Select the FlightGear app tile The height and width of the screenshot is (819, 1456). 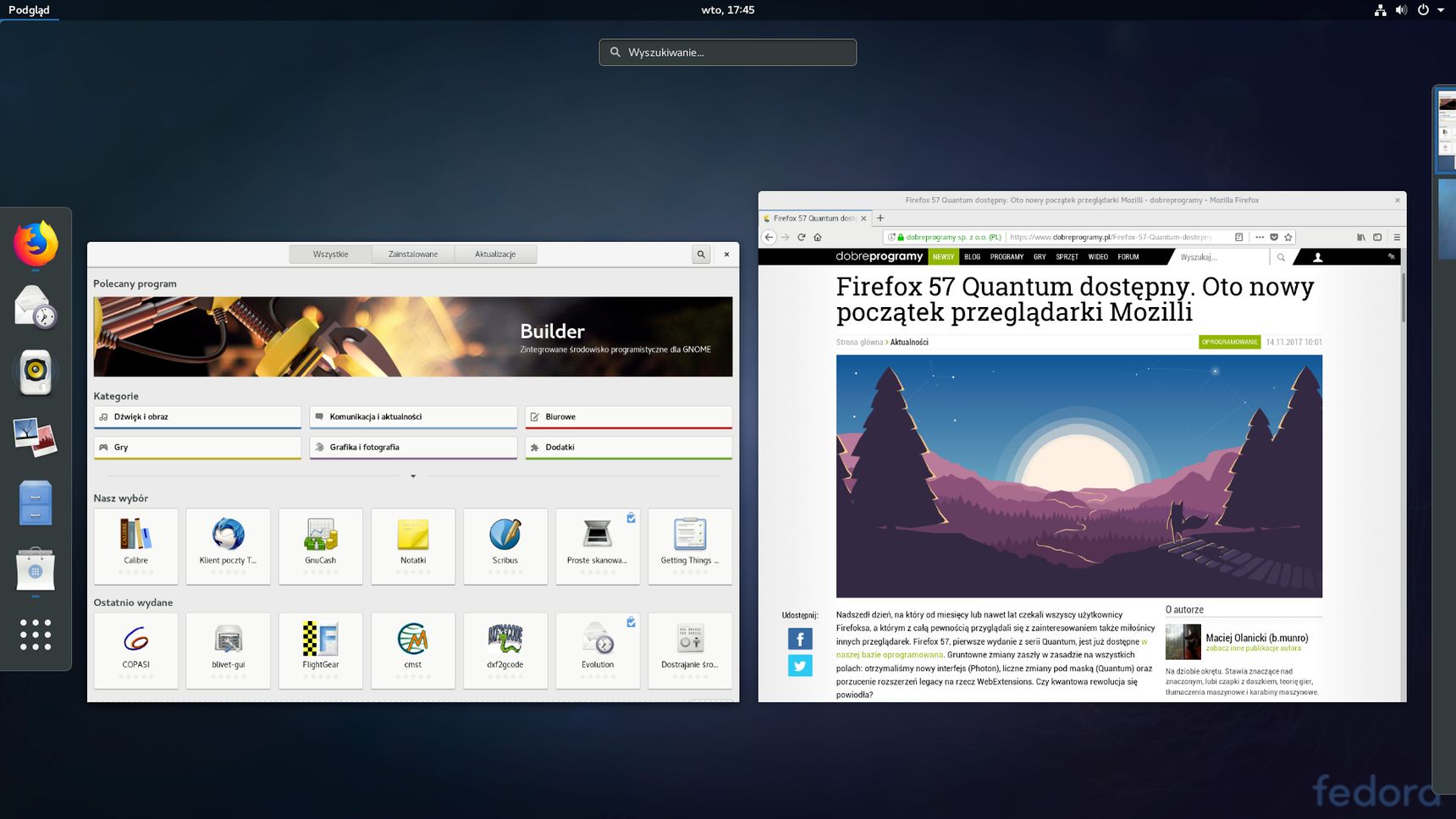321,650
